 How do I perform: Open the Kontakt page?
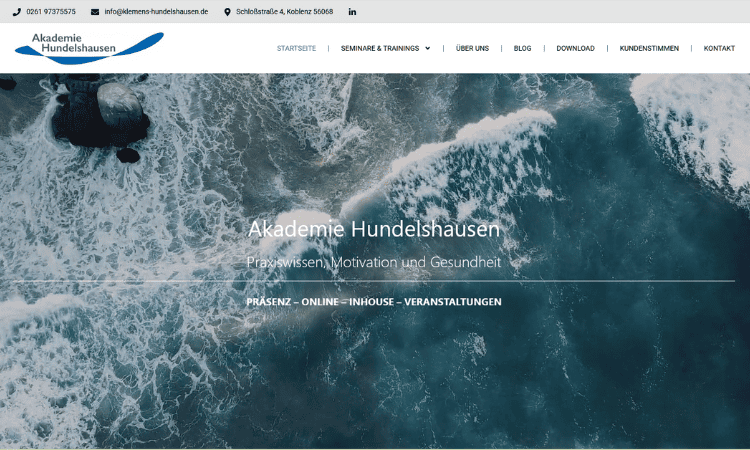coord(719,48)
